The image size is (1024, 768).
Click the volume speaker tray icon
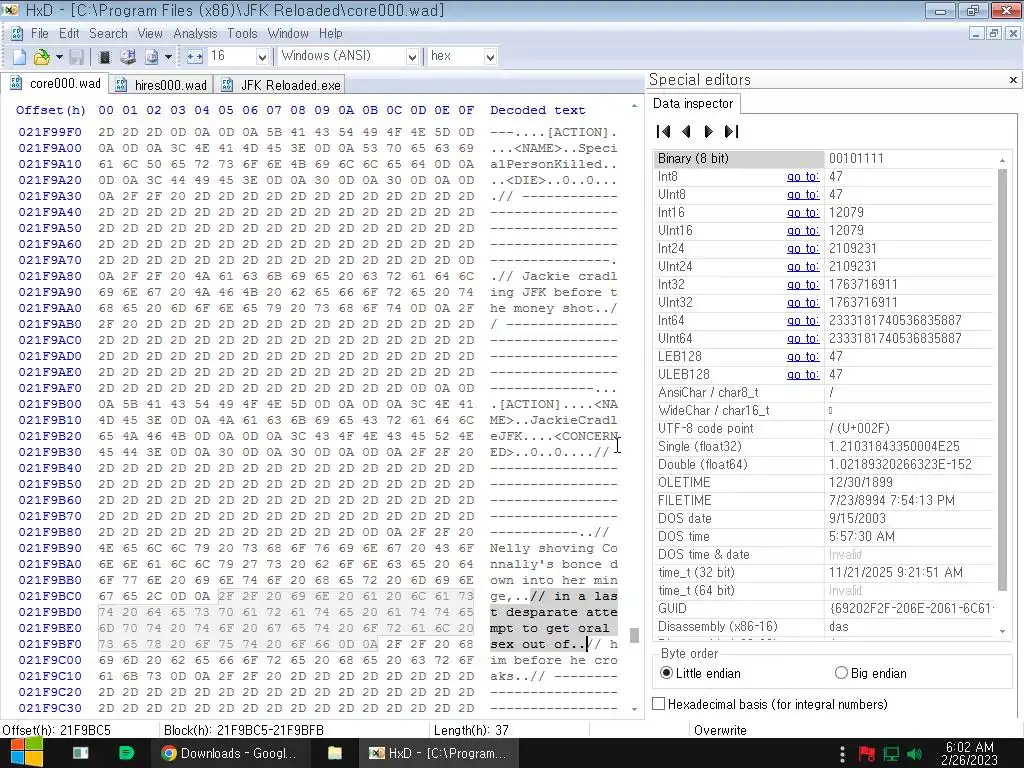[914, 754]
